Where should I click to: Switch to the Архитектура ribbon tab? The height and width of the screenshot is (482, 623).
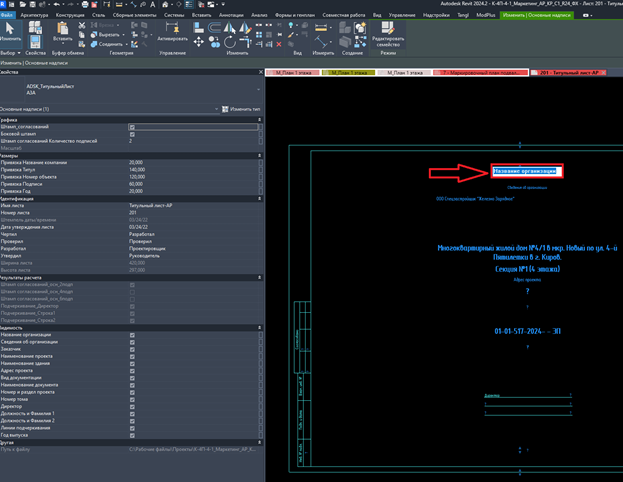(34, 15)
